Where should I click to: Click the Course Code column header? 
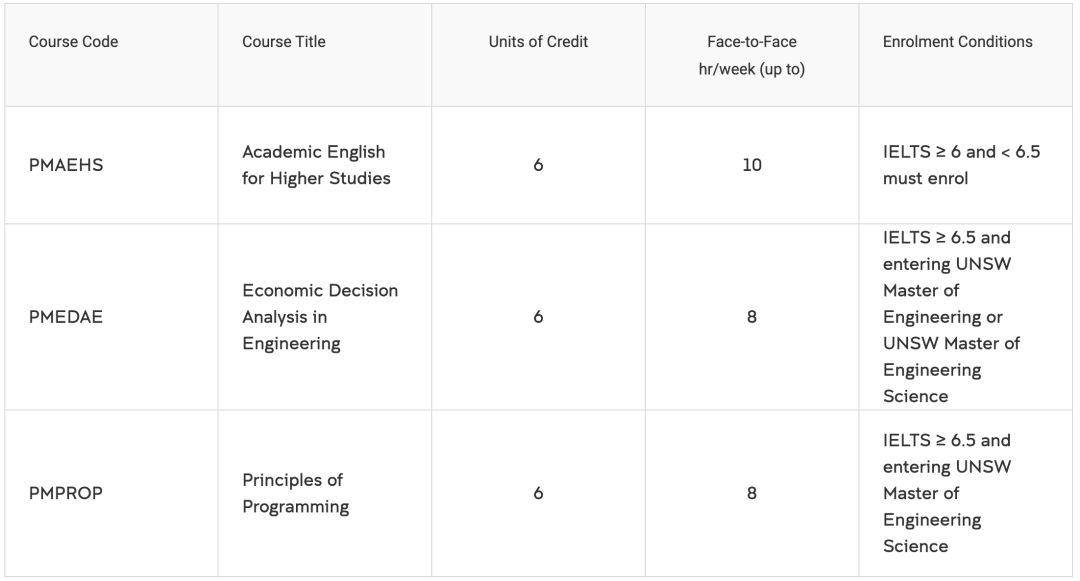tap(73, 42)
